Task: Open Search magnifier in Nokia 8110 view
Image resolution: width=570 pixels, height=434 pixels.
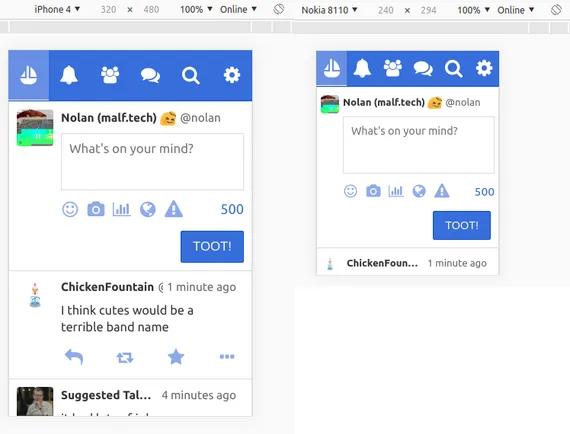Action: tap(453, 68)
